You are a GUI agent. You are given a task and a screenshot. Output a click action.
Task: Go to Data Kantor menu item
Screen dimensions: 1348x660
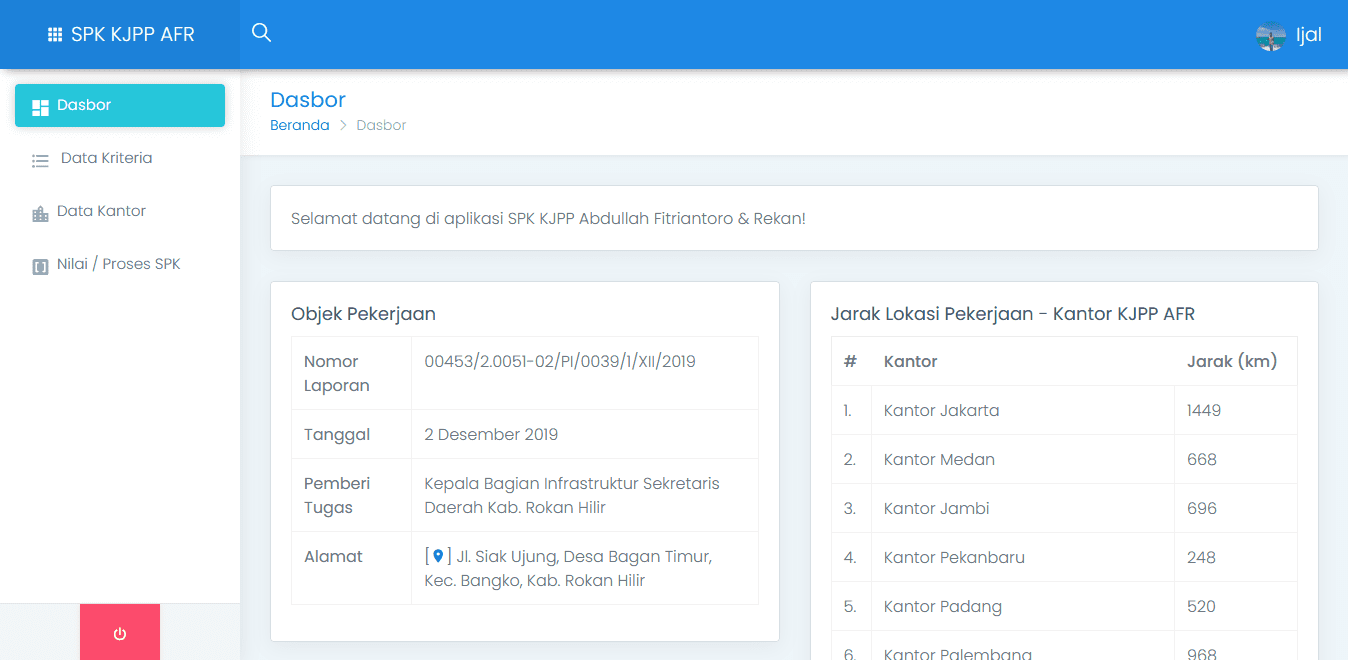click(x=120, y=211)
